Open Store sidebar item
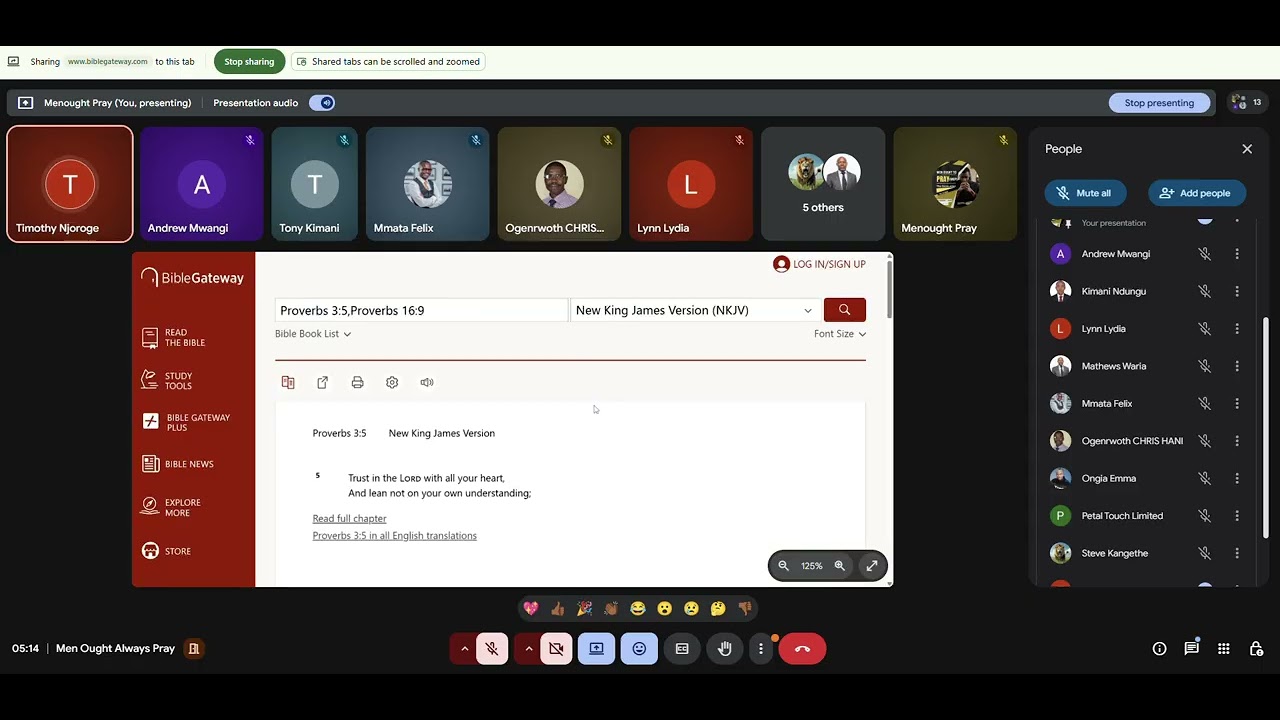The width and height of the screenshot is (1280, 720). point(167,551)
